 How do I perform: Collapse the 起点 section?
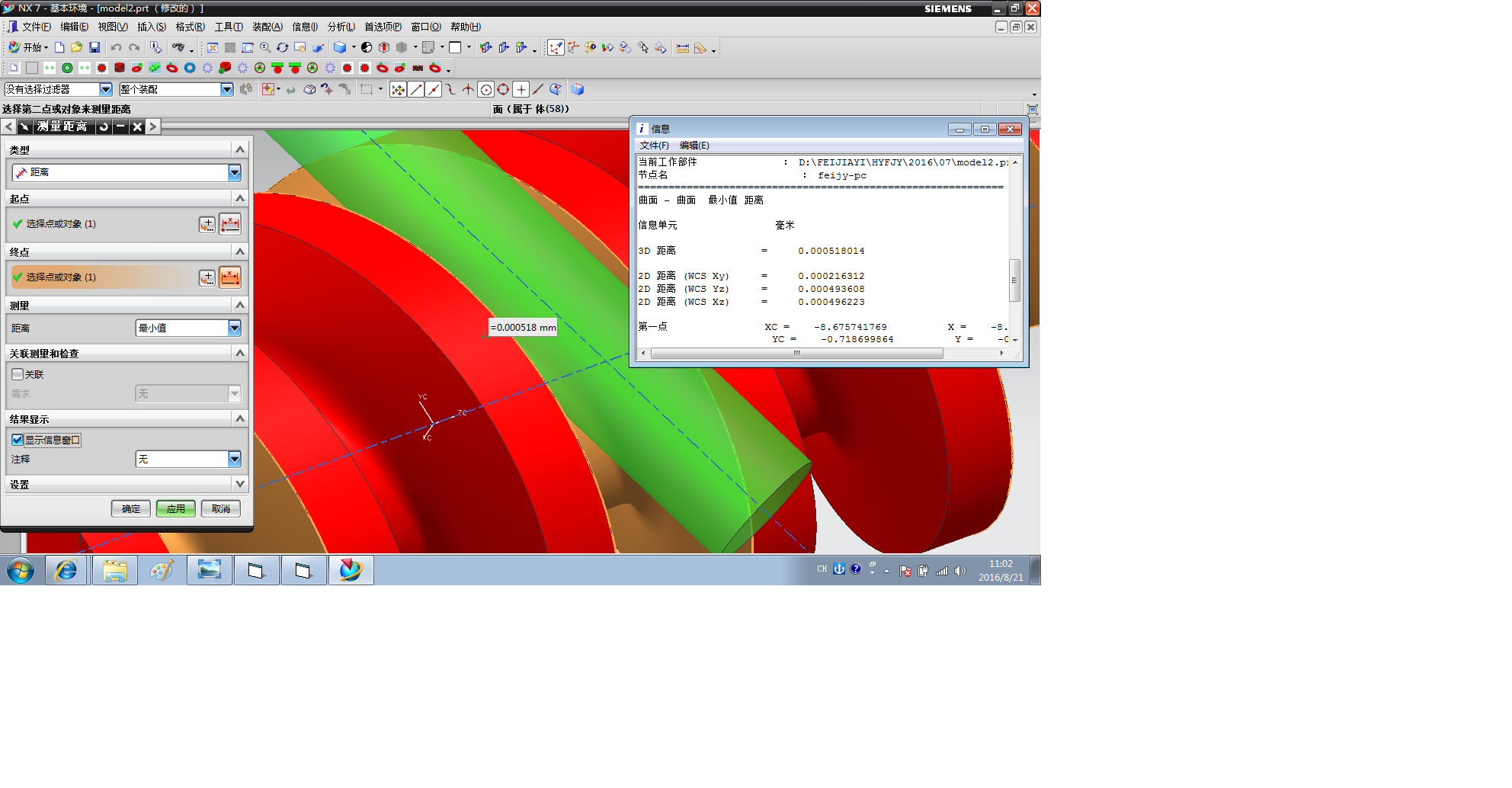click(240, 198)
